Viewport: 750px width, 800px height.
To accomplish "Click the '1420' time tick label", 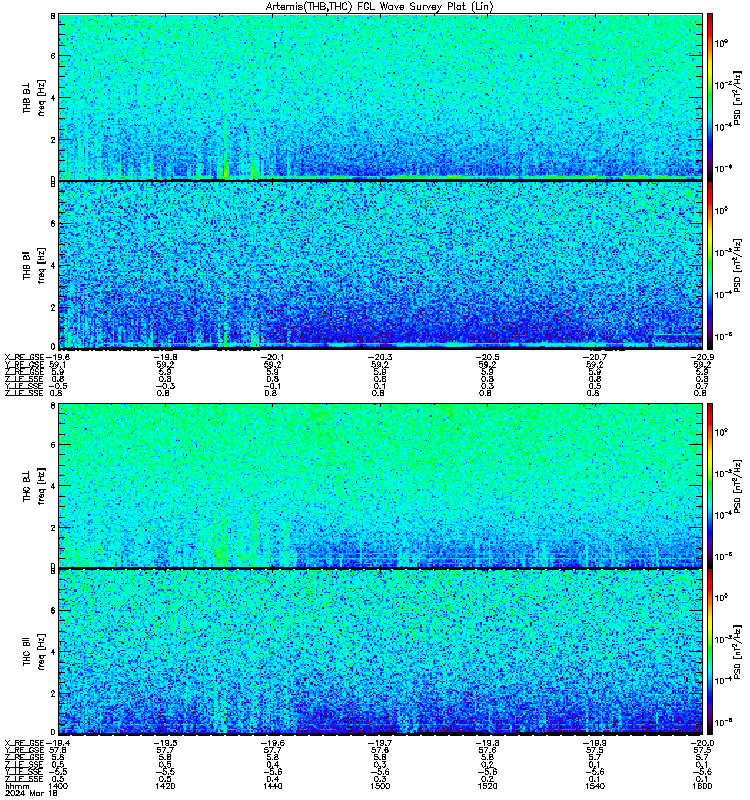I will (165, 786).
